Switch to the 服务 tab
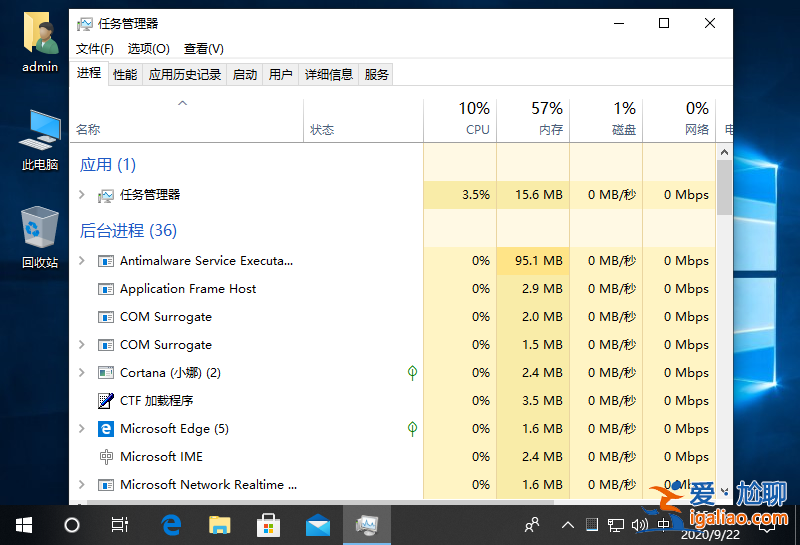Screen dimensions: 800x545 [x=377, y=75]
